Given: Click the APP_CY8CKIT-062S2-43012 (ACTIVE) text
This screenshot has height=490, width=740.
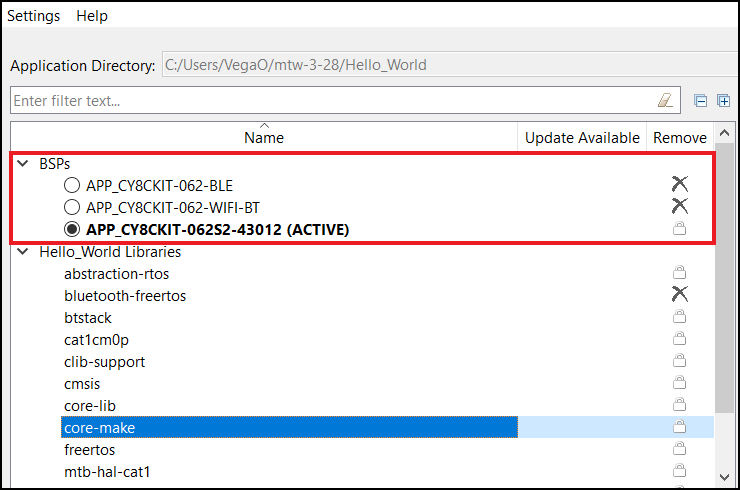Looking at the screenshot, I should tap(218, 229).
